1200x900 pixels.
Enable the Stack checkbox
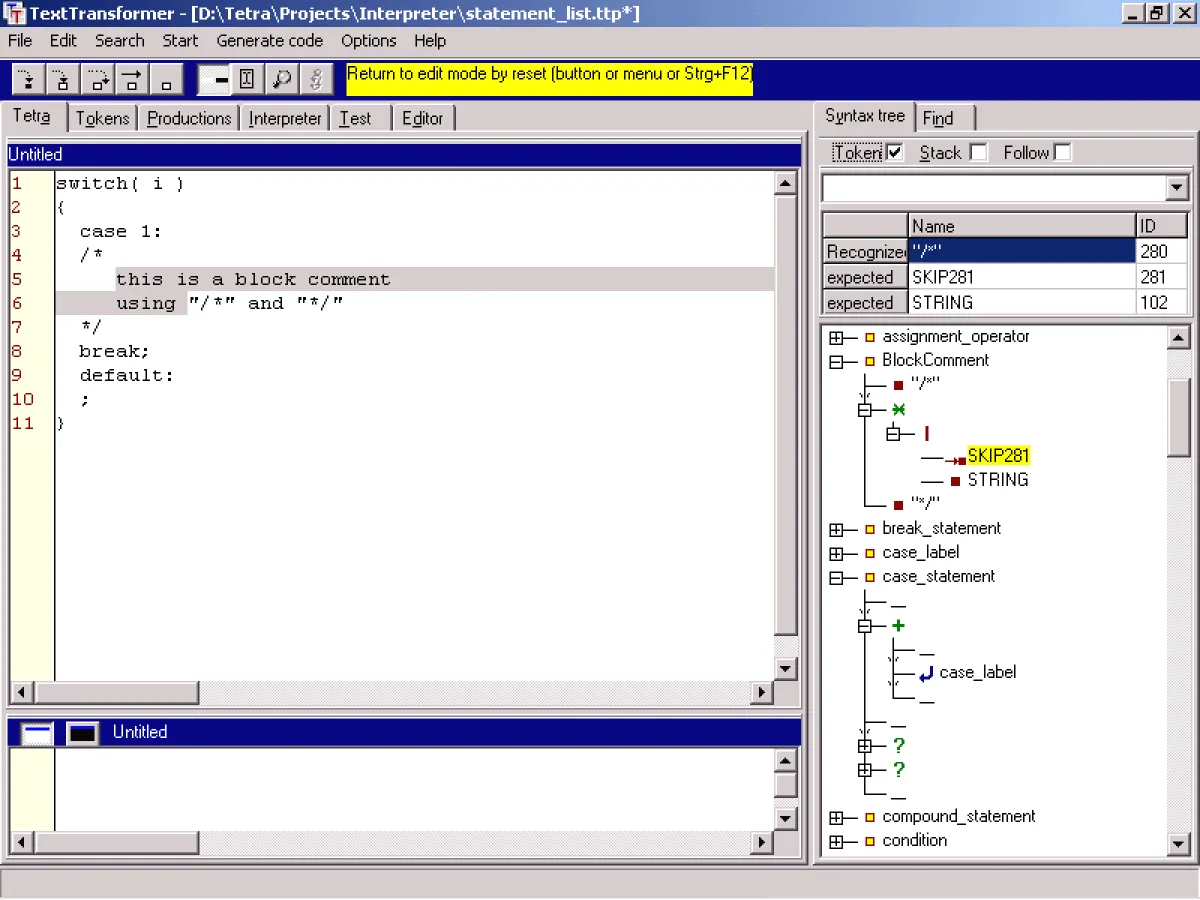977,152
